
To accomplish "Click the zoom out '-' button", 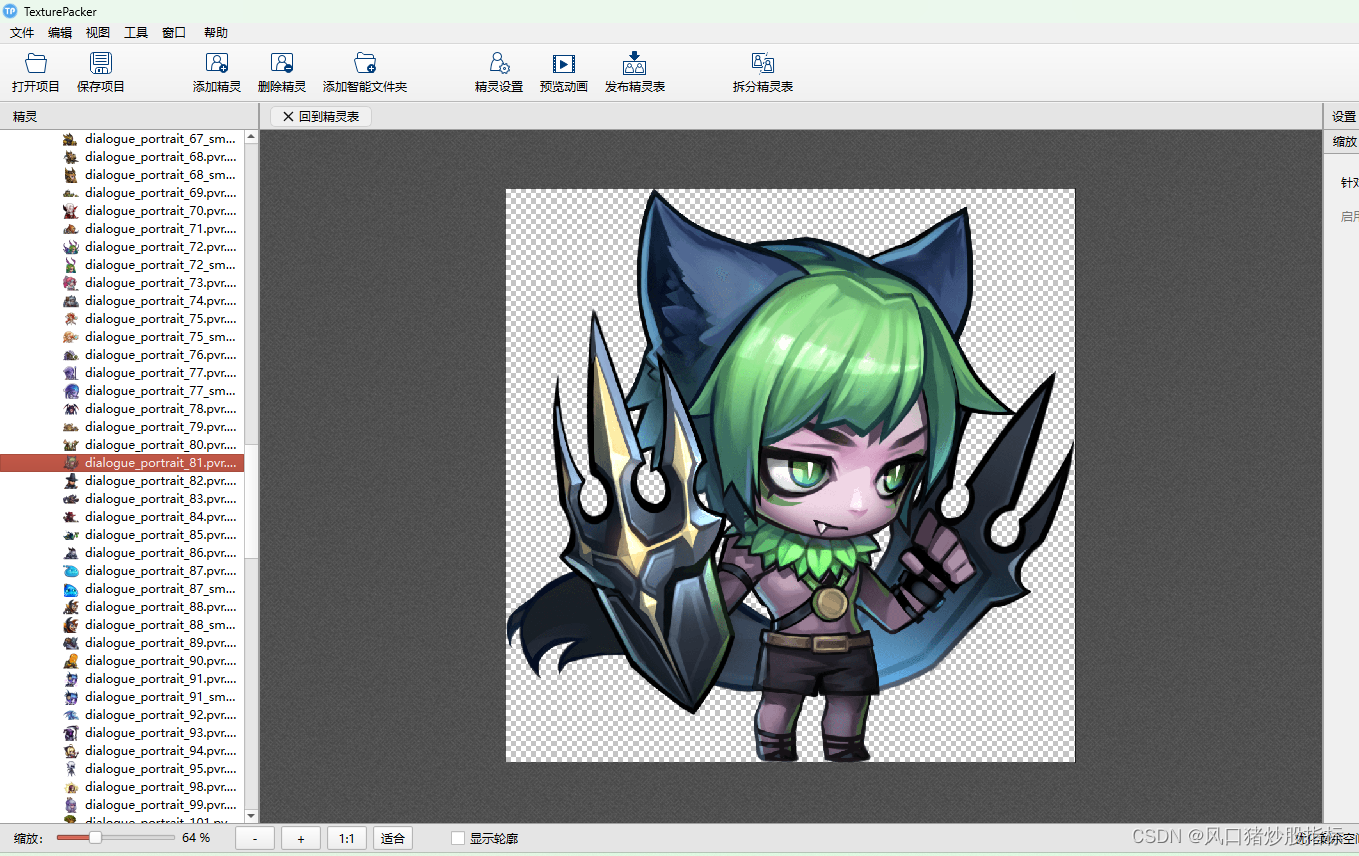I will tap(255, 838).
